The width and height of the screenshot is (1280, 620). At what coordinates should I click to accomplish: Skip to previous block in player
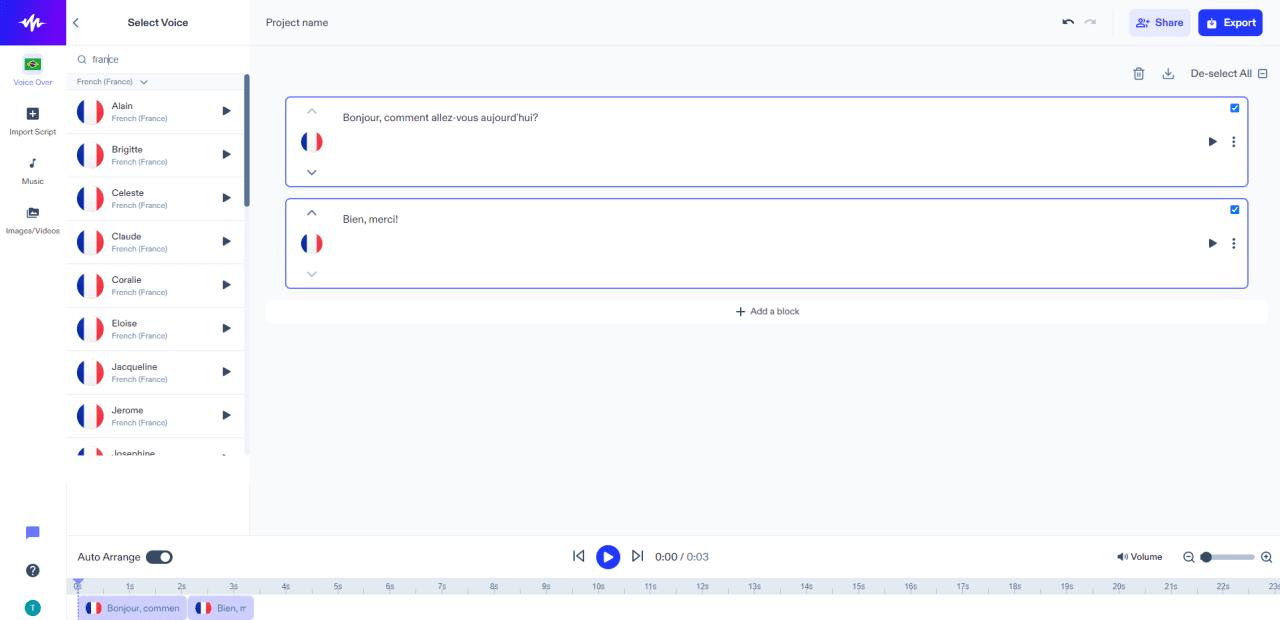pyautogui.click(x=578, y=556)
